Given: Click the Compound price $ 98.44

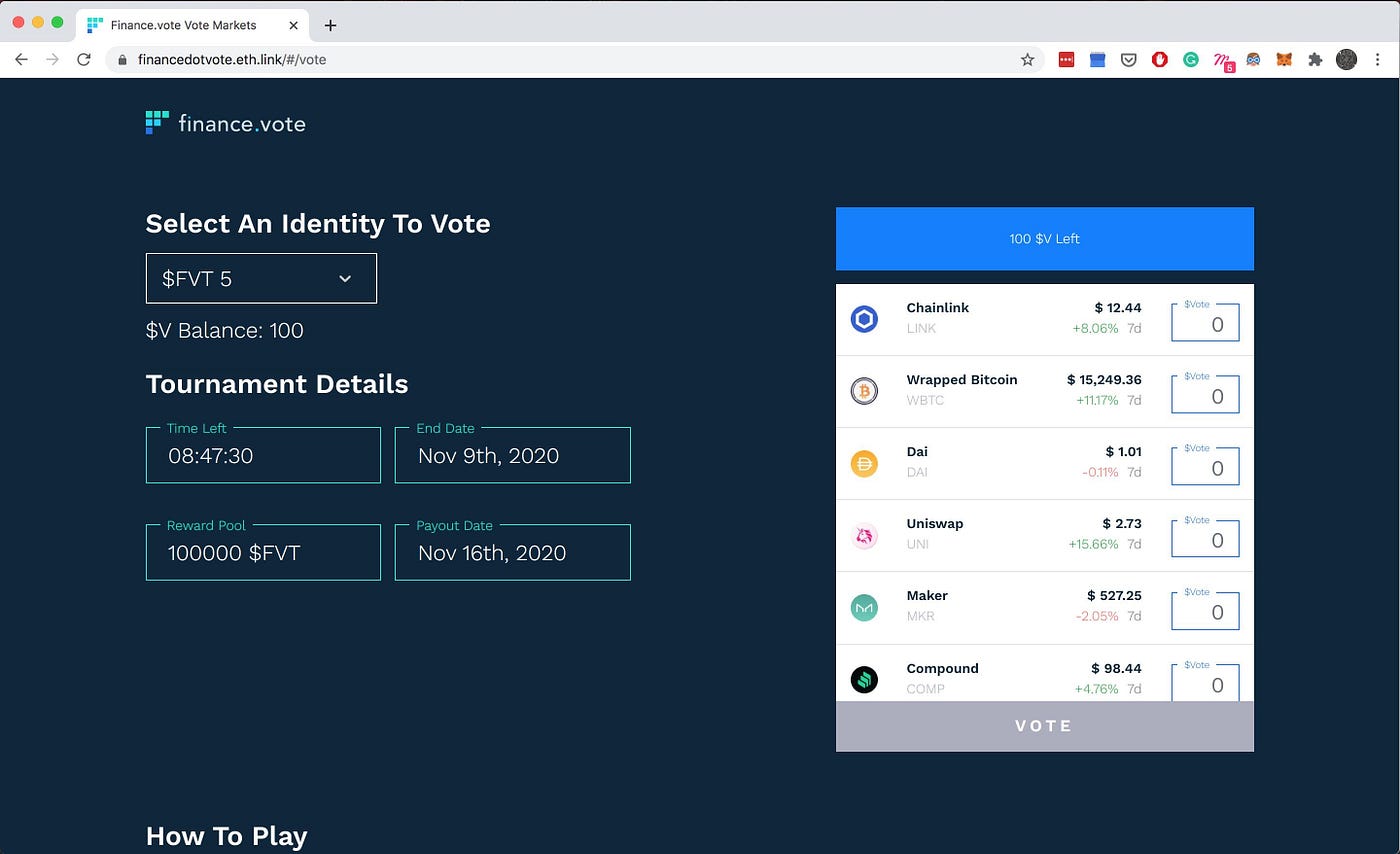Looking at the screenshot, I should [1116, 668].
